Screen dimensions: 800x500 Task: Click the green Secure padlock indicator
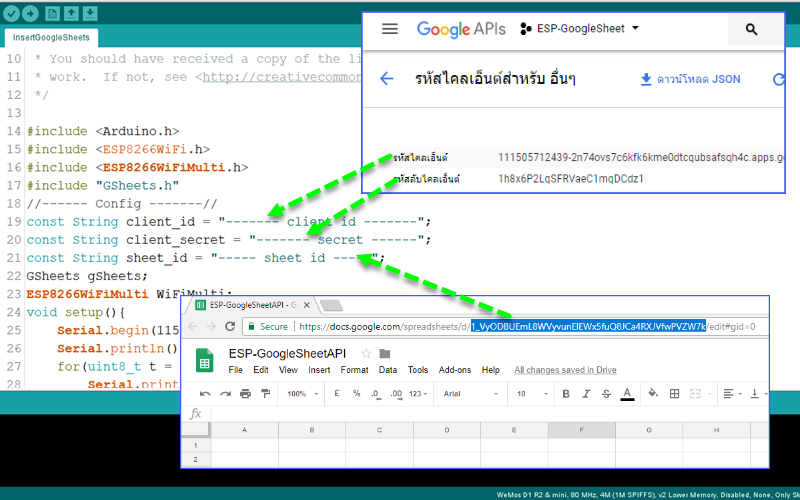(x=268, y=327)
